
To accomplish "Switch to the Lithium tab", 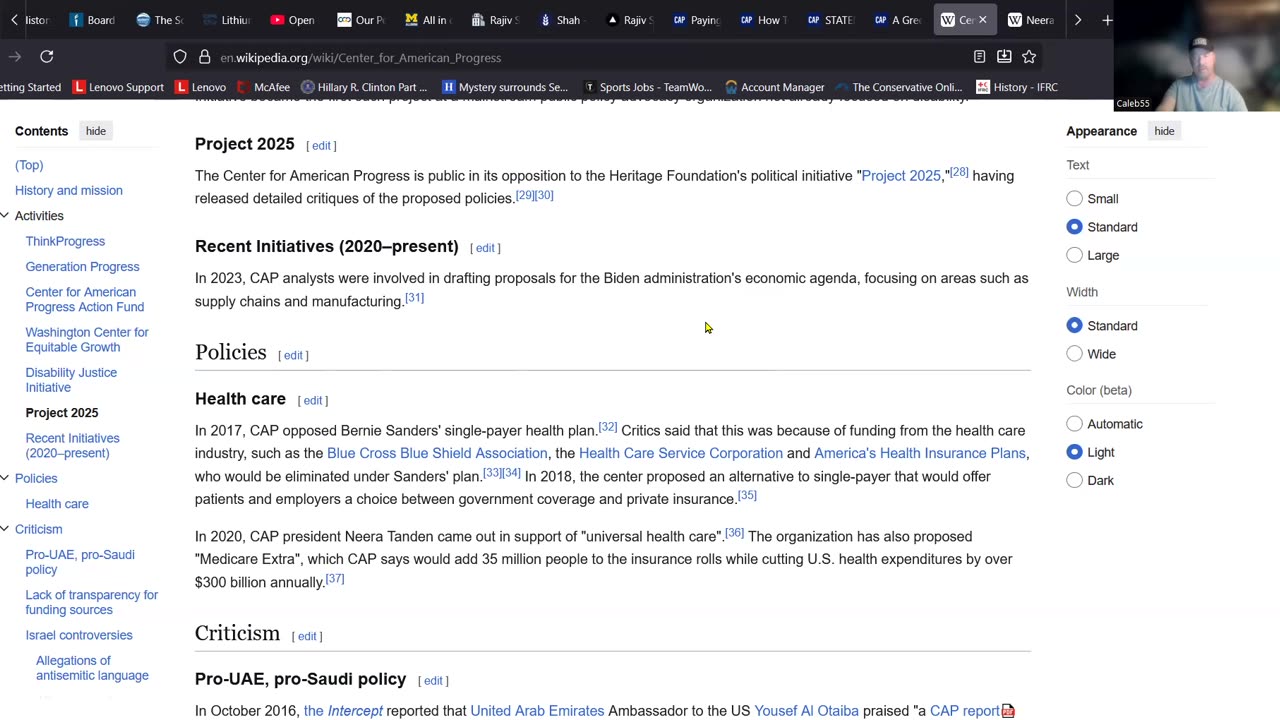I will click(227, 20).
